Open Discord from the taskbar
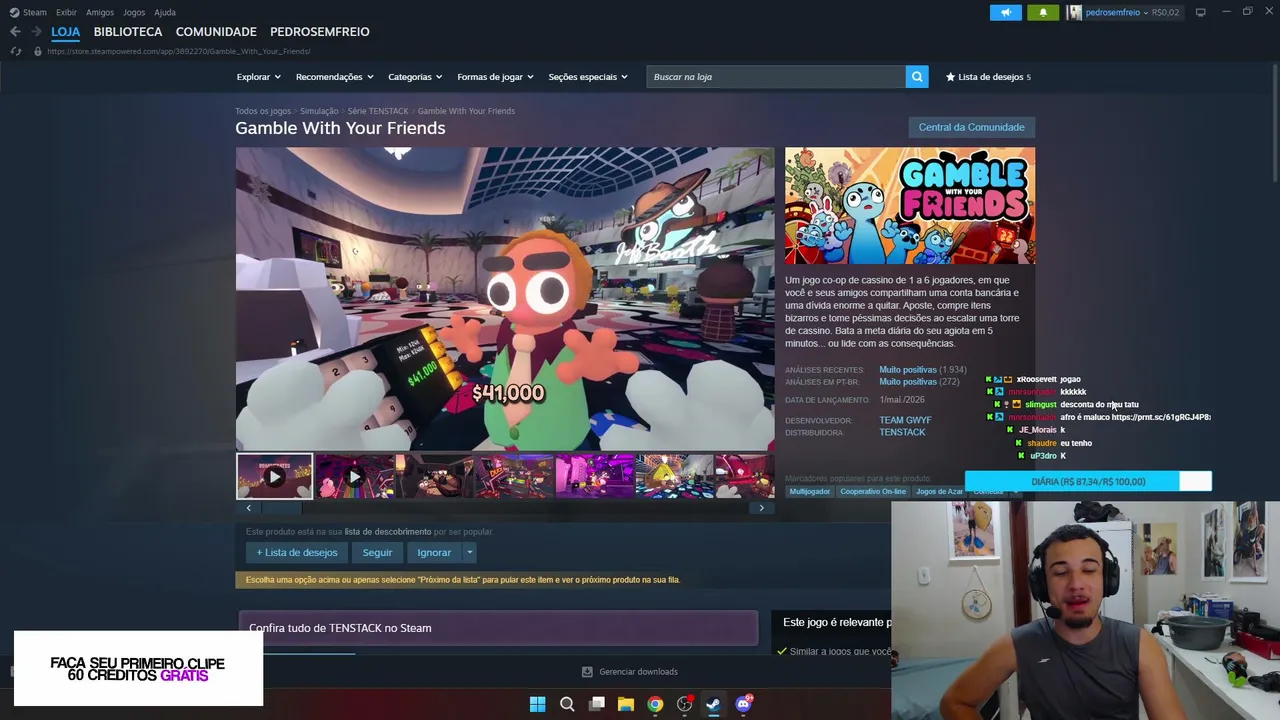Screen dimensions: 1280x720 [743, 704]
